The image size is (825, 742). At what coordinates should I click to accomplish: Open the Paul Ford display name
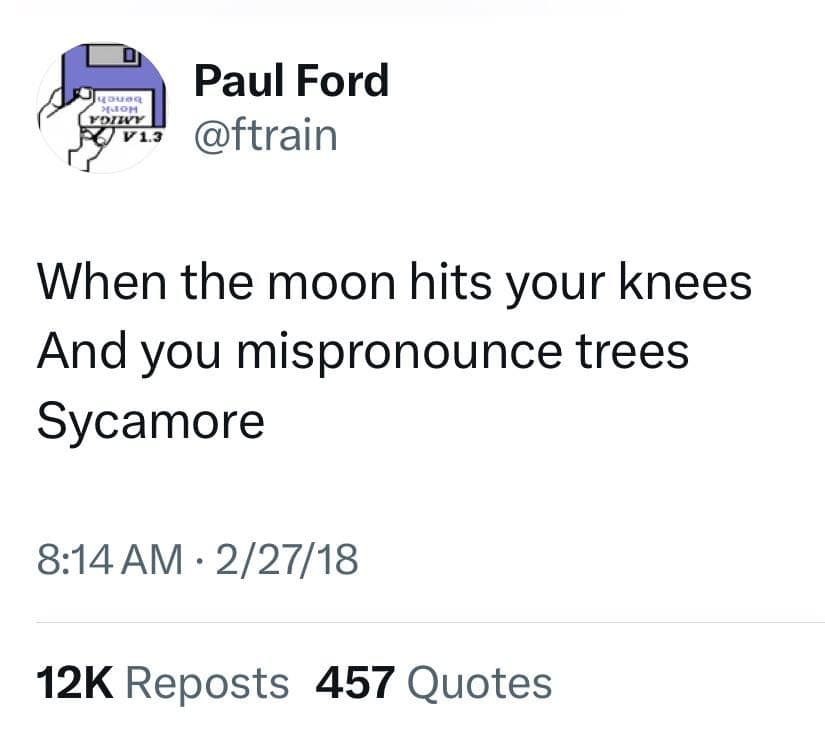[291, 81]
